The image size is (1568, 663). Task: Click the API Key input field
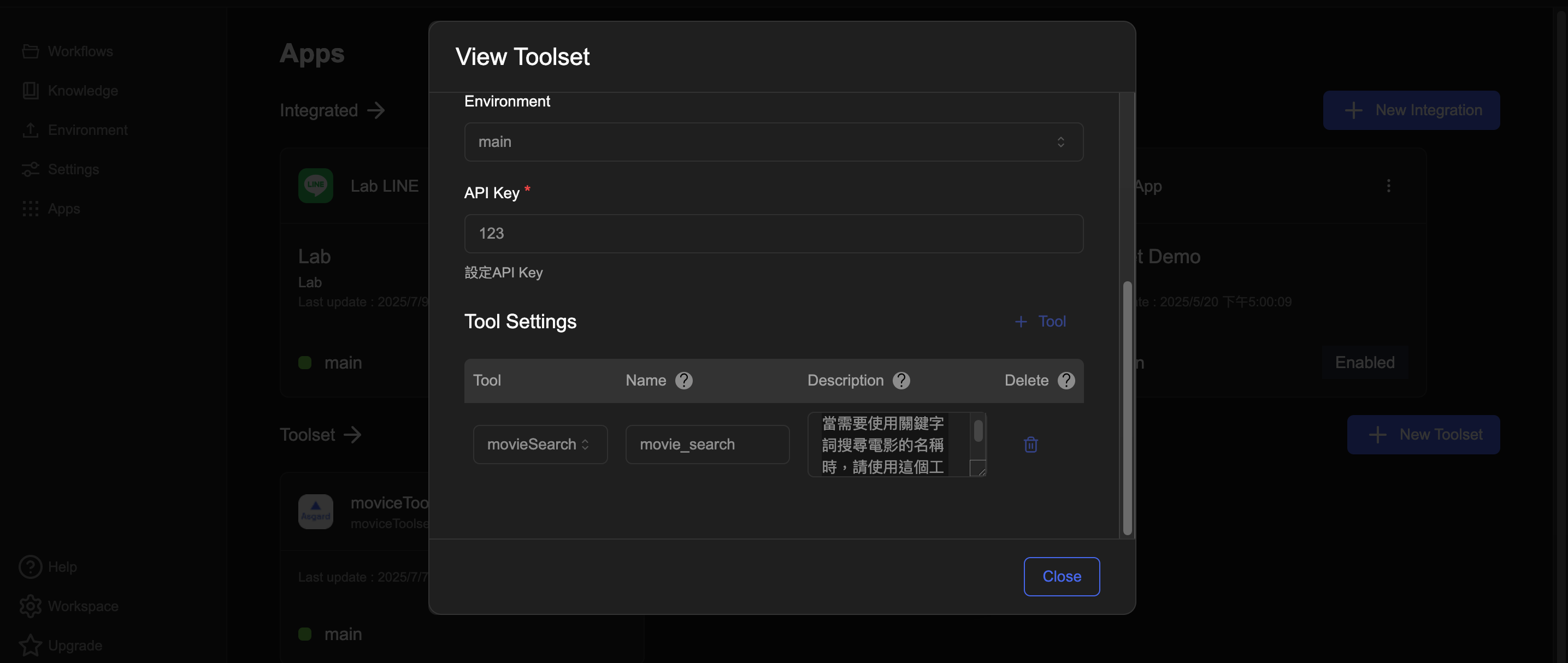(773, 234)
